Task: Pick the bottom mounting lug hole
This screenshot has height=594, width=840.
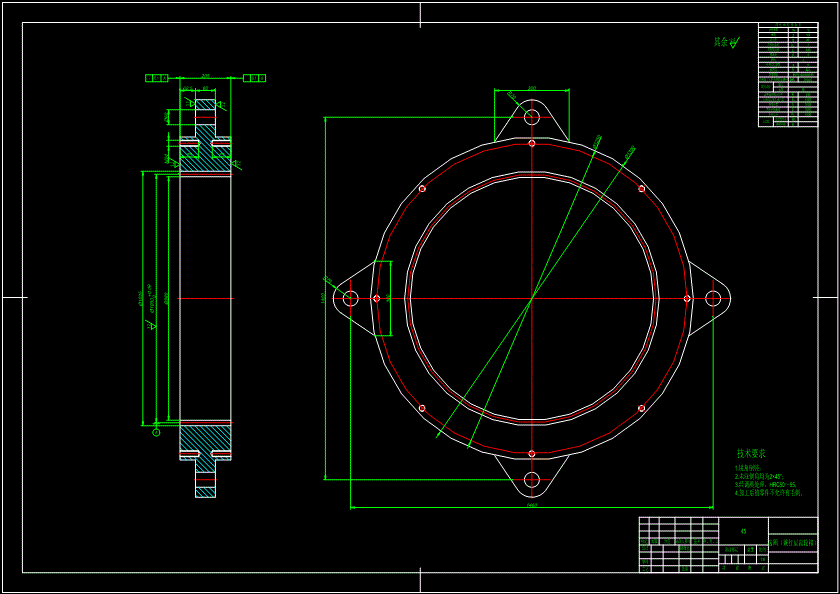Action: point(531,479)
